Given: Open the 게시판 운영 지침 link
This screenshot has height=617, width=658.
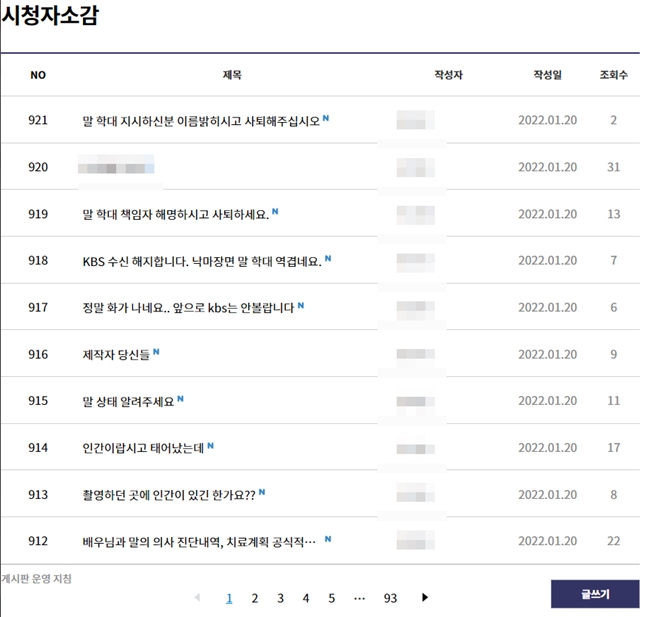Looking at the screenshot, I should click(x=36, y=579).
